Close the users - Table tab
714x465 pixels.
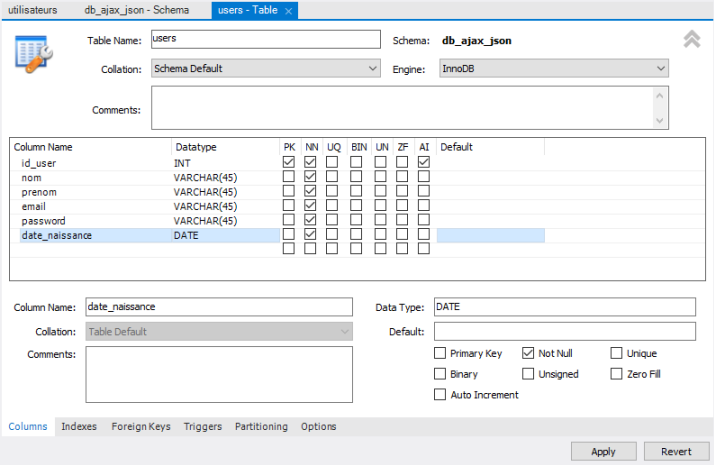(288, 11)
